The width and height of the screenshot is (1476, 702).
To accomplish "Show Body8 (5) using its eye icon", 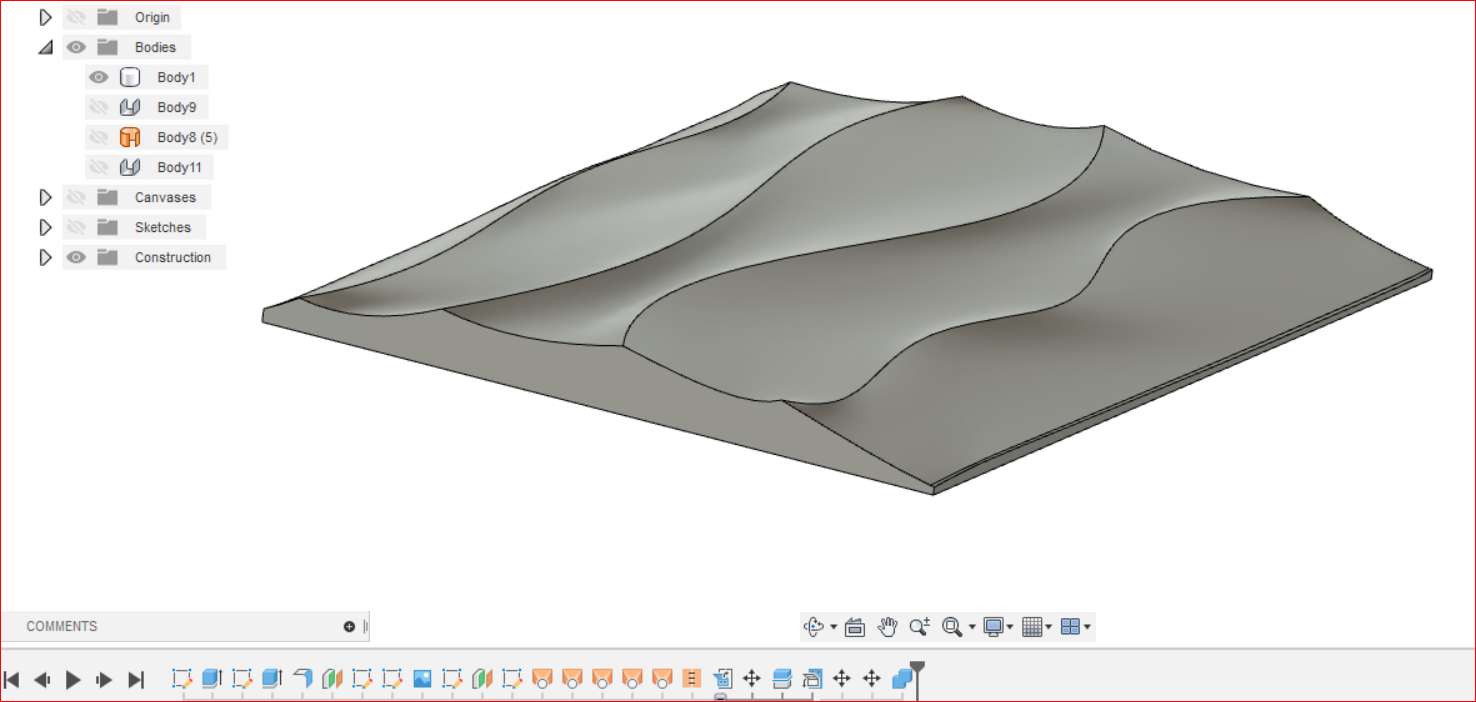I will click(98, 137).
